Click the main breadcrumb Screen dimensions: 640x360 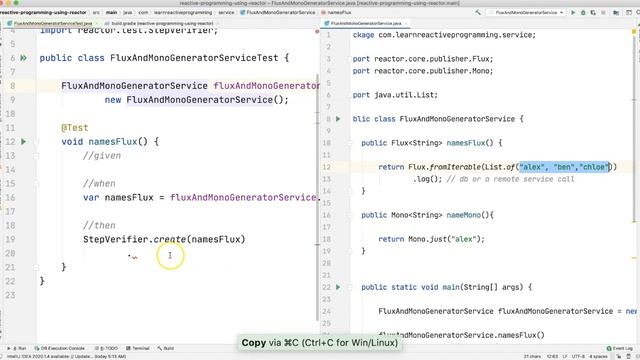pyautogui.click(x=111, y=13)
